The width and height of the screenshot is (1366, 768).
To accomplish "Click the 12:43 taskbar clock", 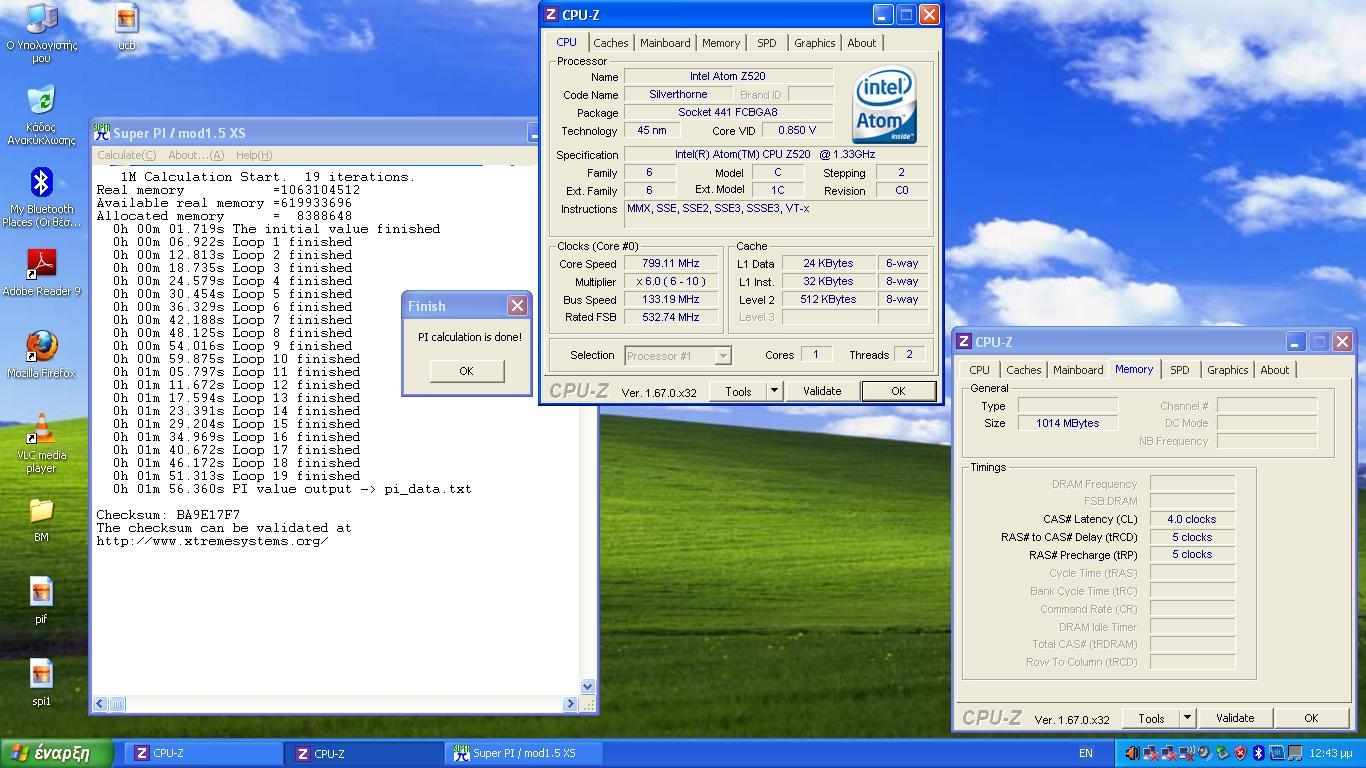I will click(x=1331, y=753).
